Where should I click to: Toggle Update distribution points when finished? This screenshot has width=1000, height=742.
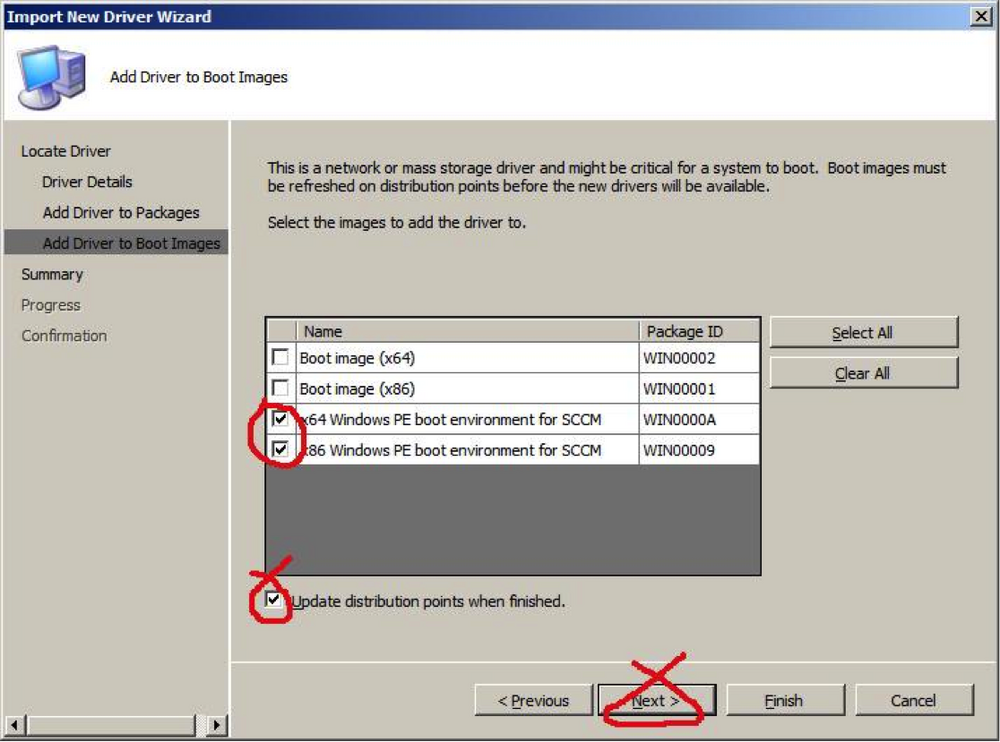(x=273, y=600)
